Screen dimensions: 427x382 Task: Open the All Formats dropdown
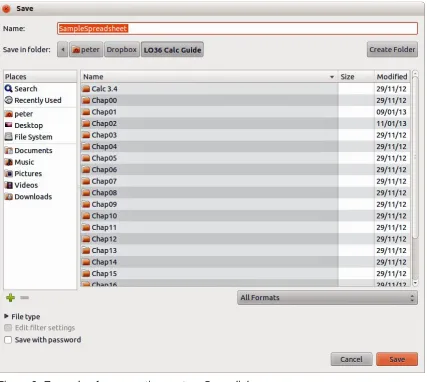tap(327, 297)
